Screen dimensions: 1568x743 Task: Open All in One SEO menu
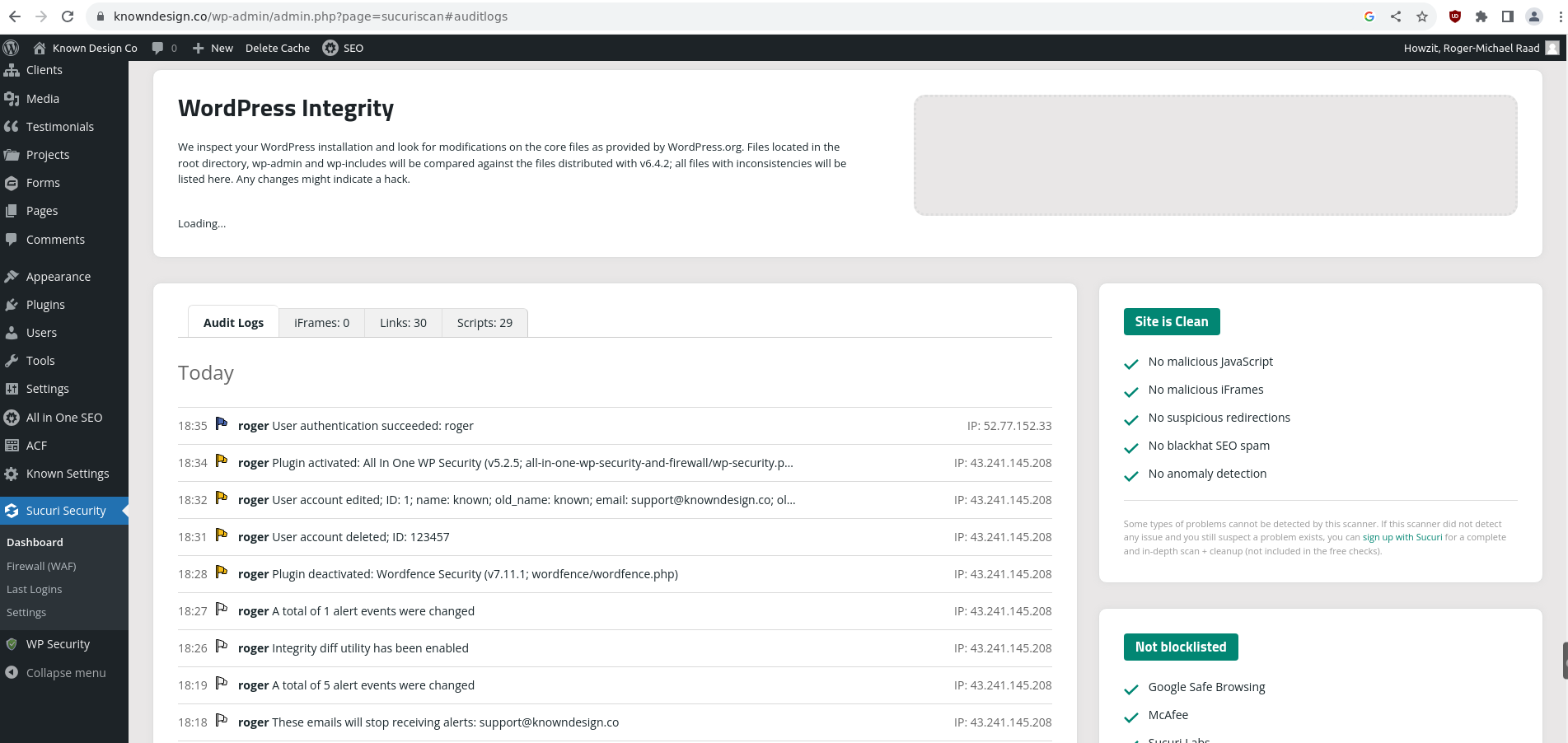64,418
